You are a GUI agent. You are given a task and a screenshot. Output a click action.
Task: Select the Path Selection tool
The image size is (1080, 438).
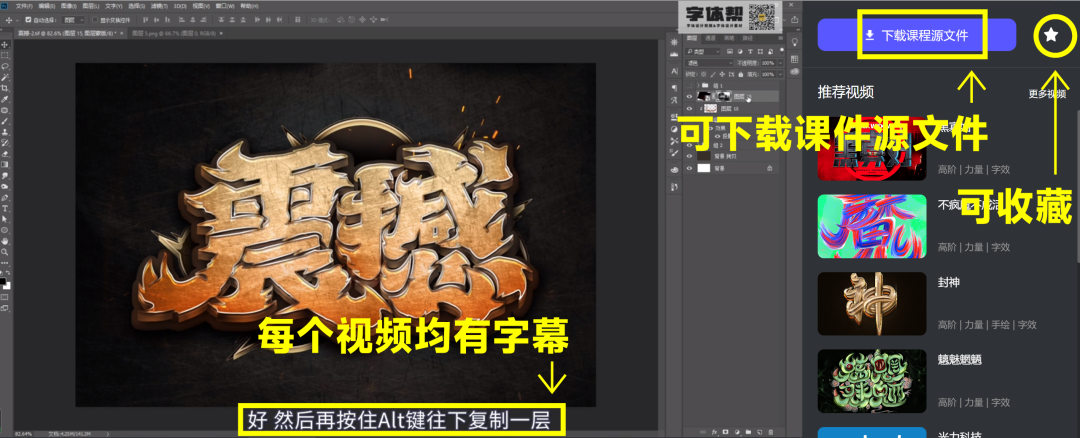[x=6, y=219]
